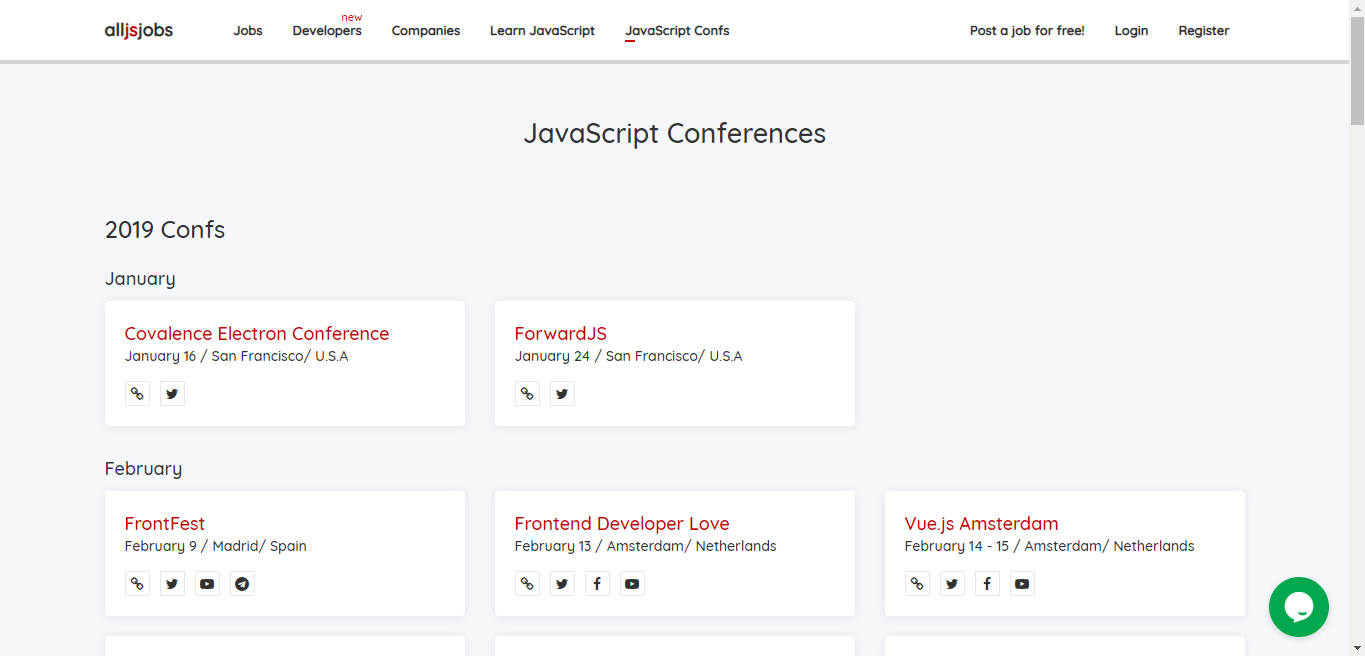
Task: Open the YouTube icon under Vue.js Amsterdam
Action: (1022, 583)
